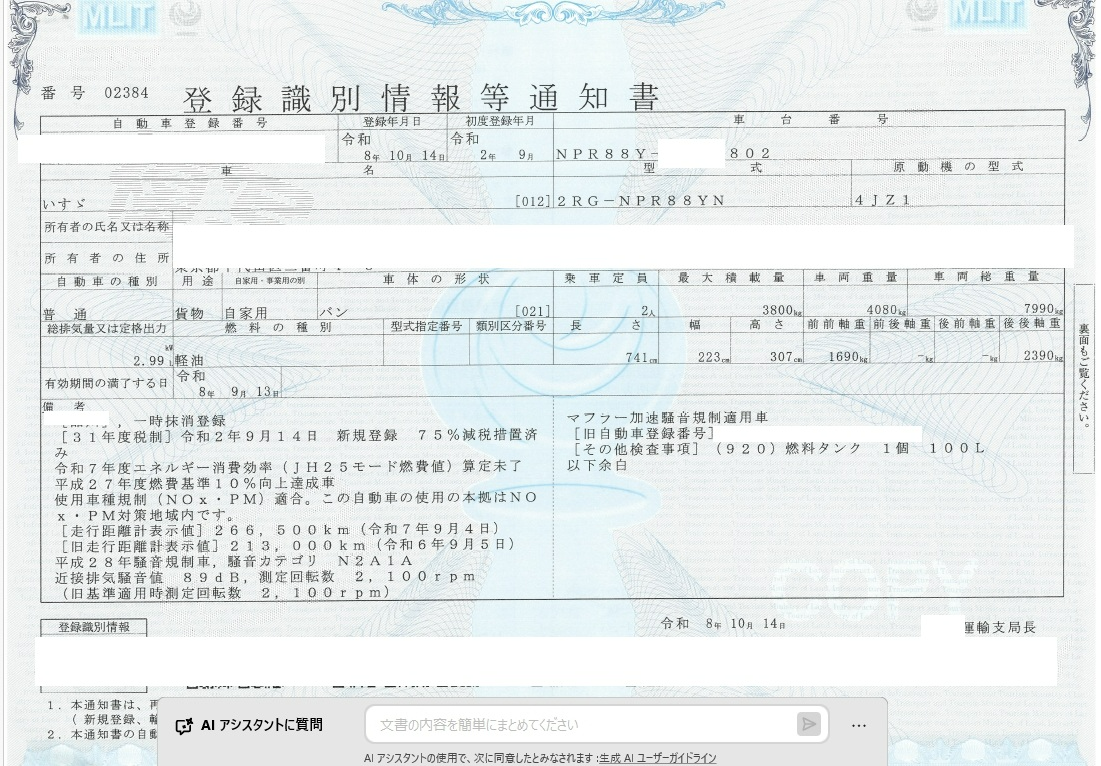The width and height of the screenshot is (1101, 766).
Task: Click the 所有者の住所 label
Action: pos(106,258)
